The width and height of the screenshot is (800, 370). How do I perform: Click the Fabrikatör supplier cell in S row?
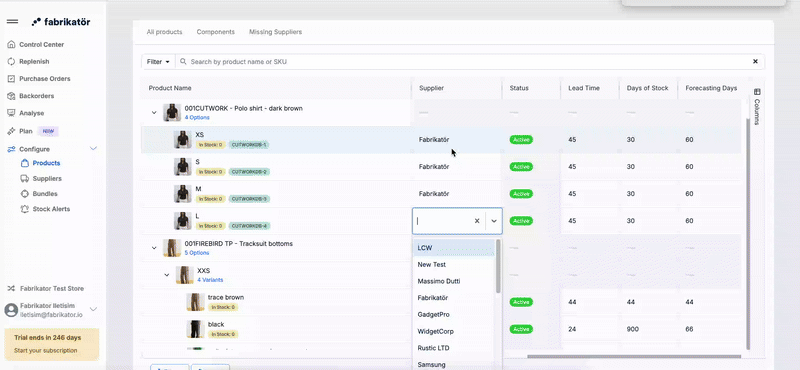434,166
